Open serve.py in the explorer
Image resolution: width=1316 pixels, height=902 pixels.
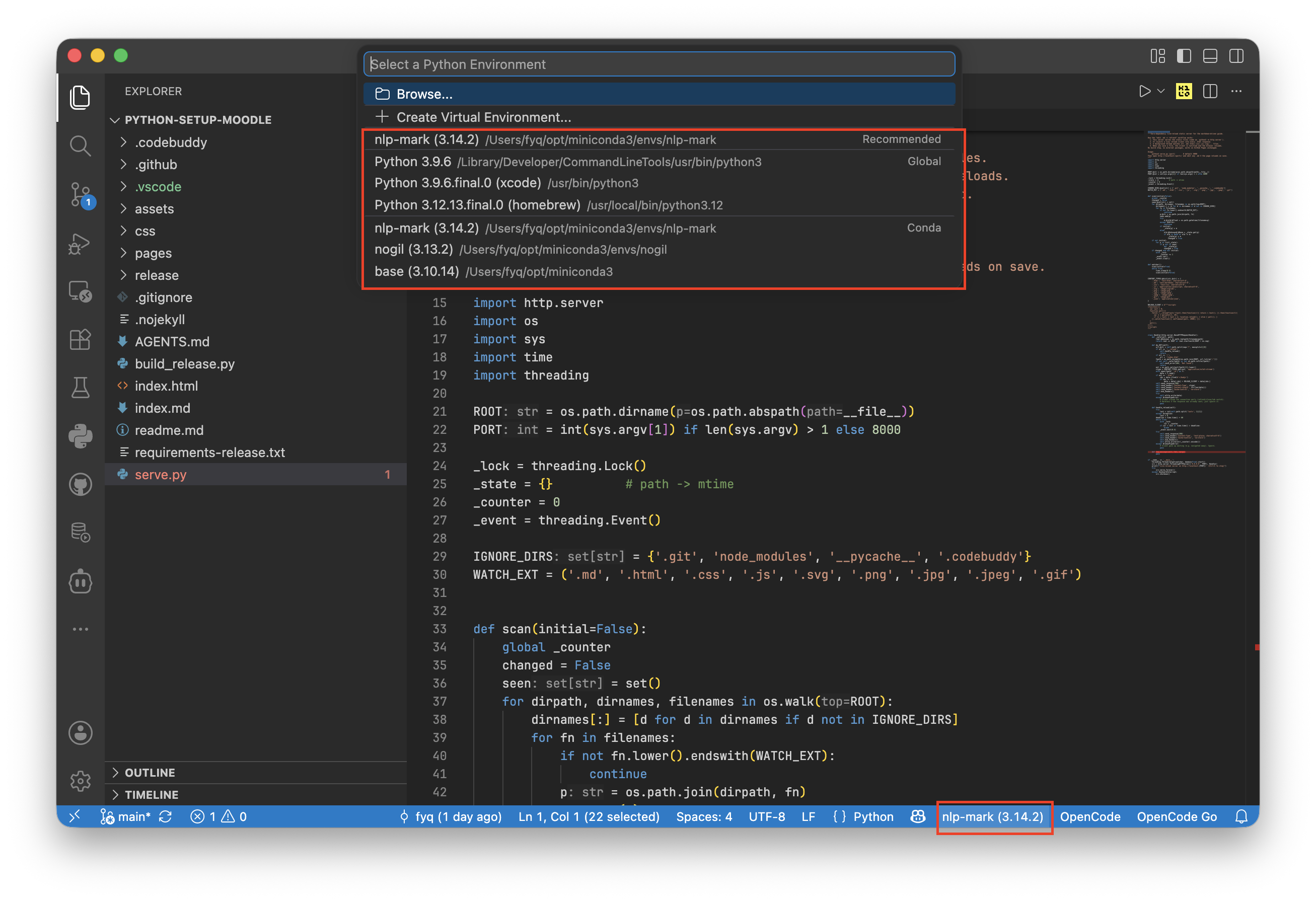click(256, 475)
